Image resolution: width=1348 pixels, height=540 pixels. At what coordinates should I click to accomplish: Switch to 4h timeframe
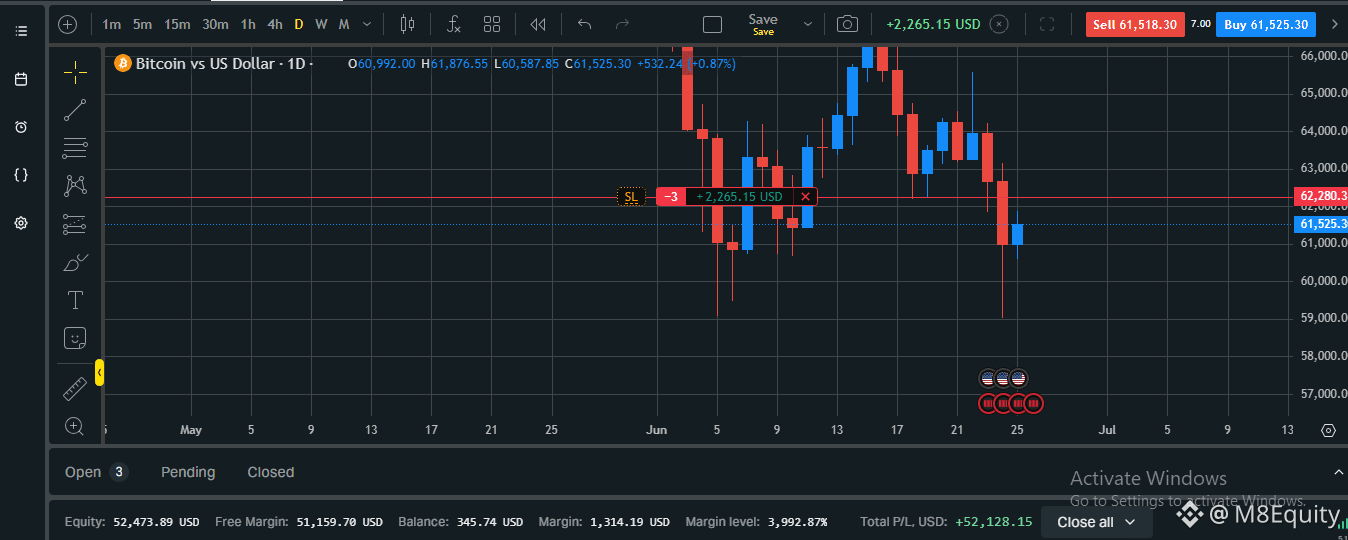pyautogui.click(x=274, y=24)
